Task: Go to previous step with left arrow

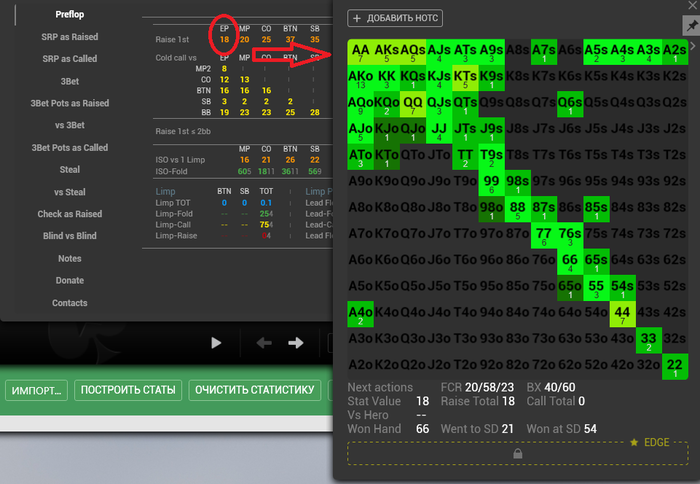Action: coord(264,343)
